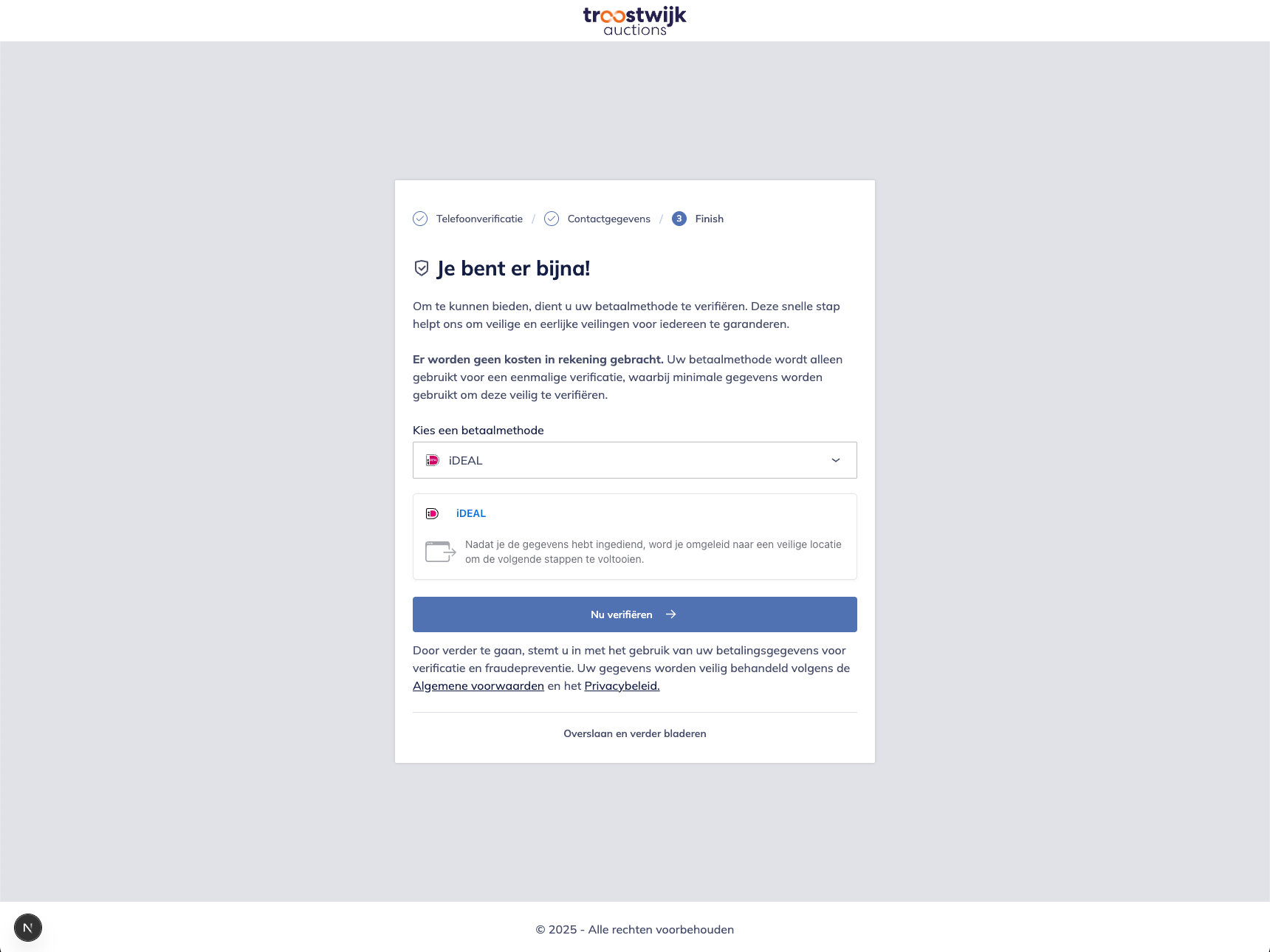The image size is (1270, 952).
Task: Expand the payment method dropdown chevron
Action: pos(836,460)
